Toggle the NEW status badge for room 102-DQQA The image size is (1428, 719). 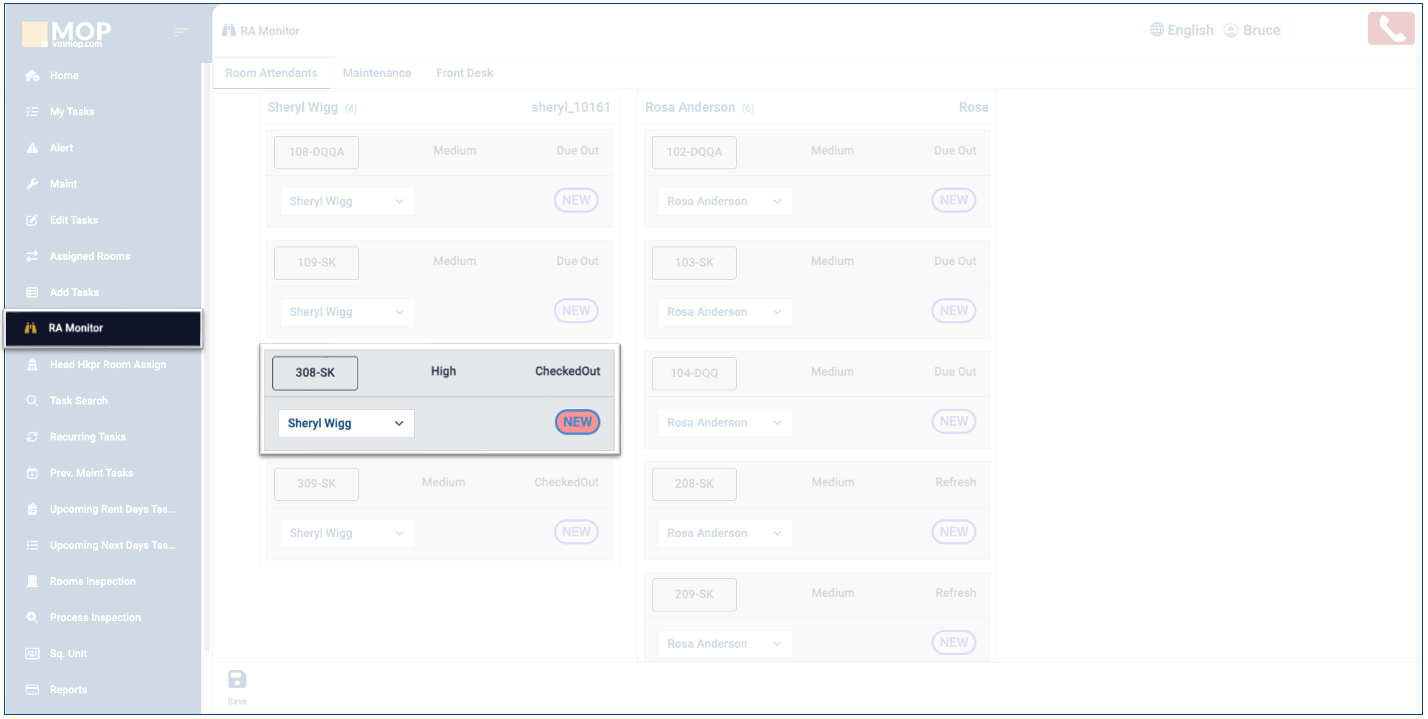(953, 200)
